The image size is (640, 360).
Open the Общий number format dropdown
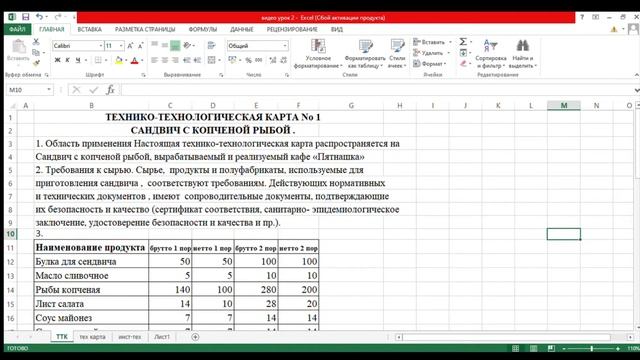click(x=285, y=46)
